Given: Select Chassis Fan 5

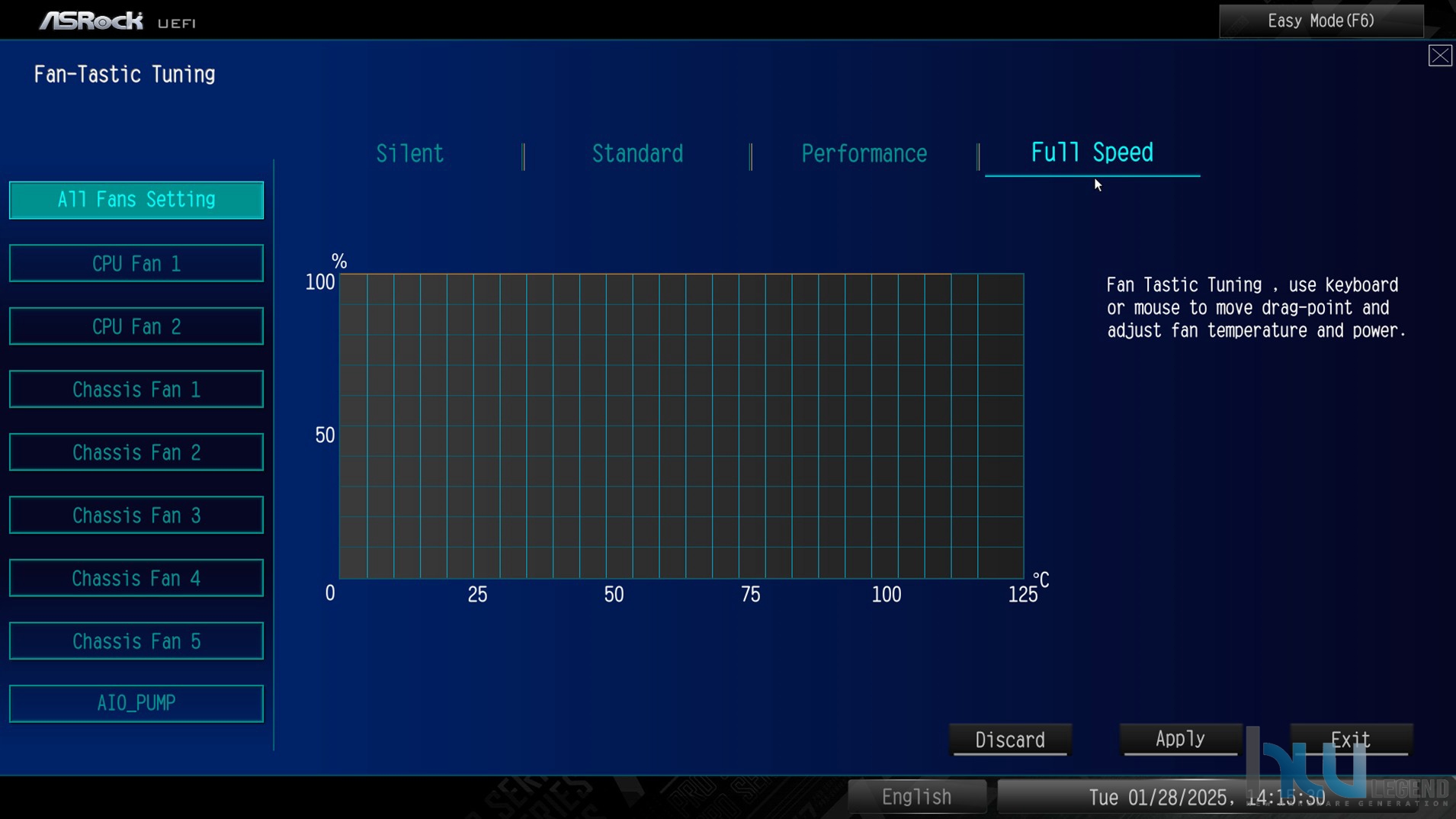Looking at the screenshot, I should pos(136,641).
